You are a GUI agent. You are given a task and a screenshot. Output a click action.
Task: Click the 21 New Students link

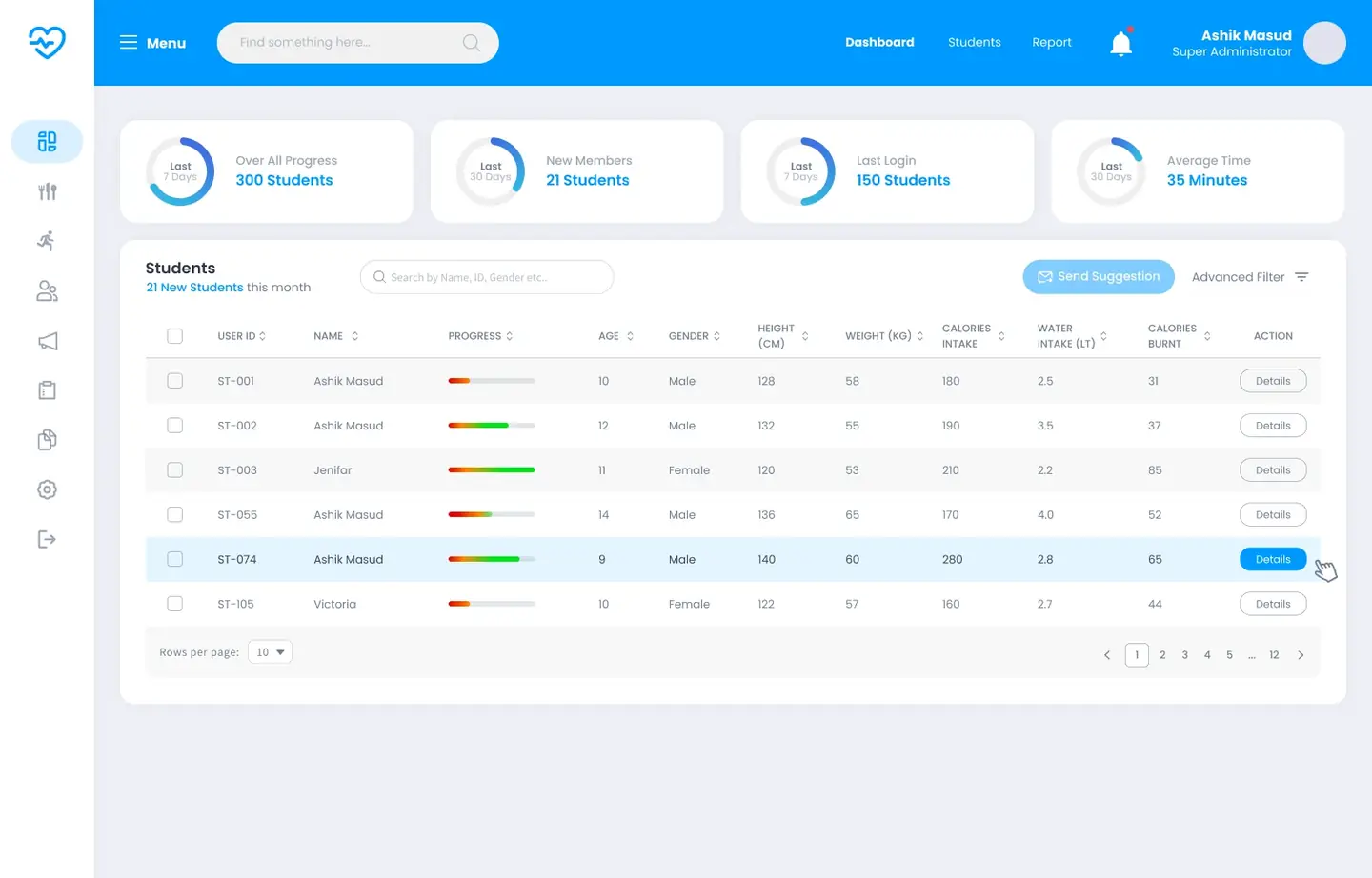[194, 288]
